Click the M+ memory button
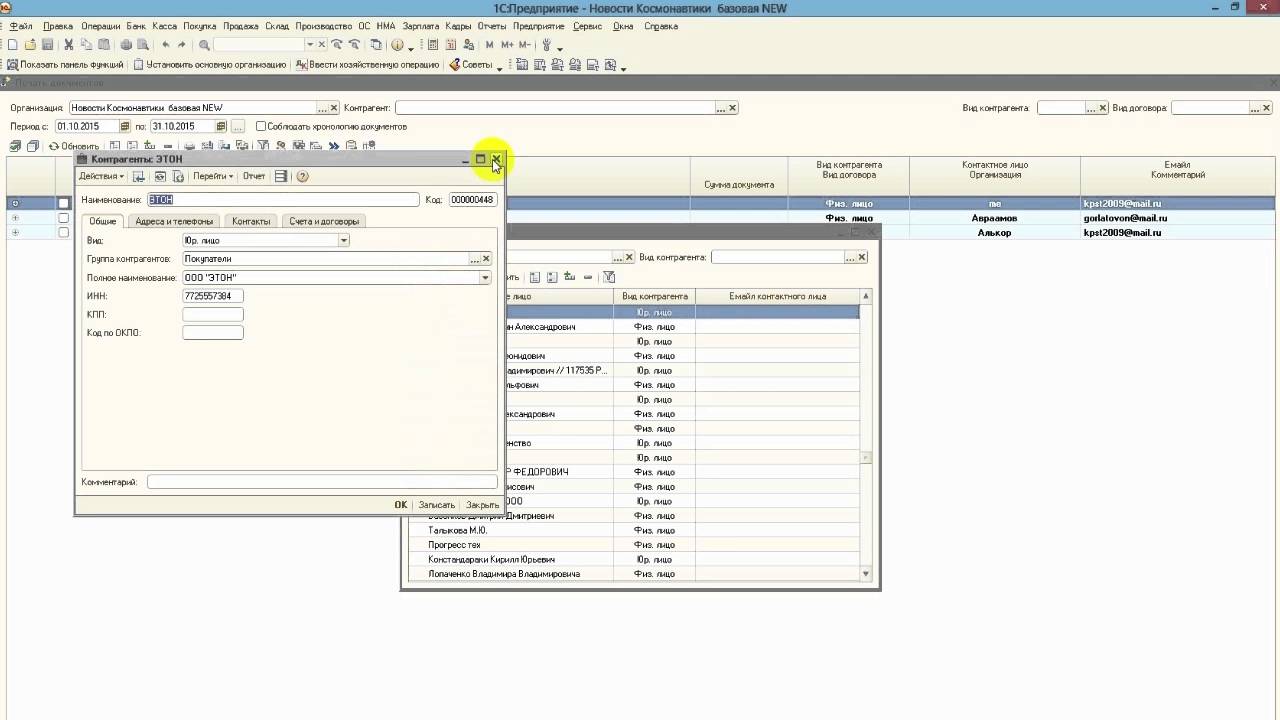The height and width of the screenshot is (720, 1280). tap(507, 45)
